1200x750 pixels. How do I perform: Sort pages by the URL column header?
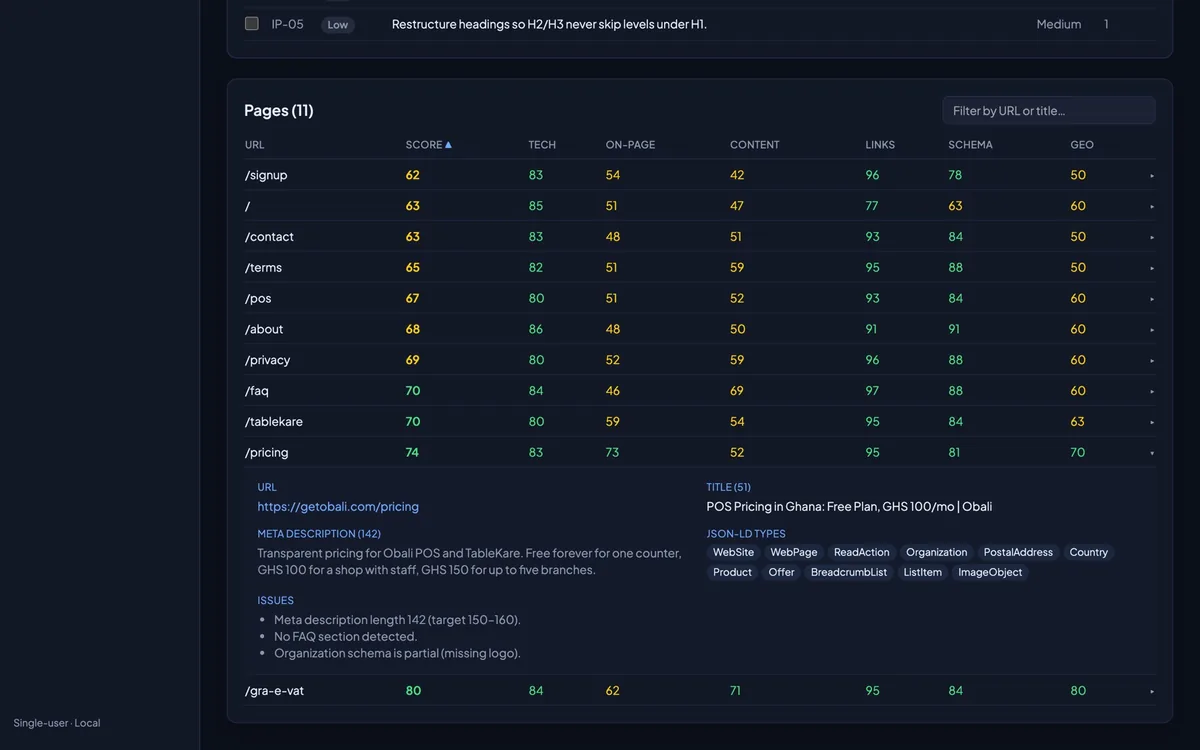255,145
